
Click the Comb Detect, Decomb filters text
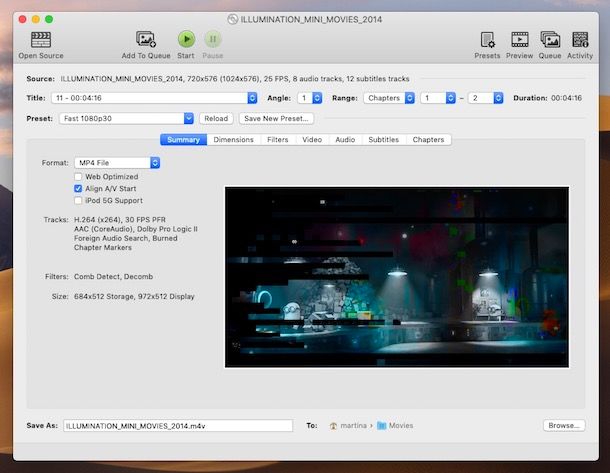pos(114,277)
